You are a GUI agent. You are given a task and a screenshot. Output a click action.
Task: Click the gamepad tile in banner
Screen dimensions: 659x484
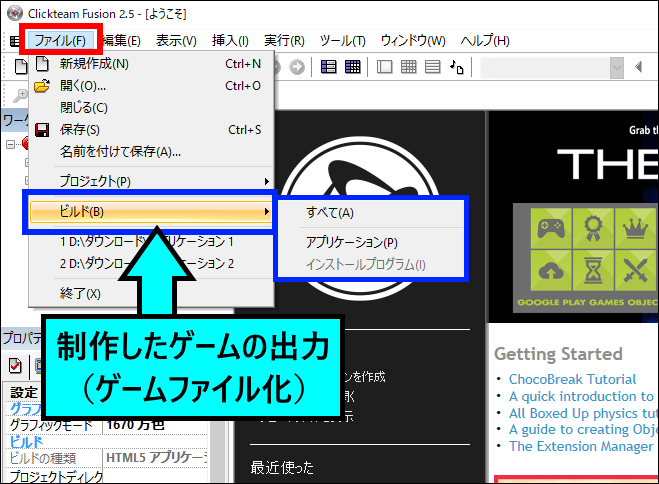(x=551, y=228)
